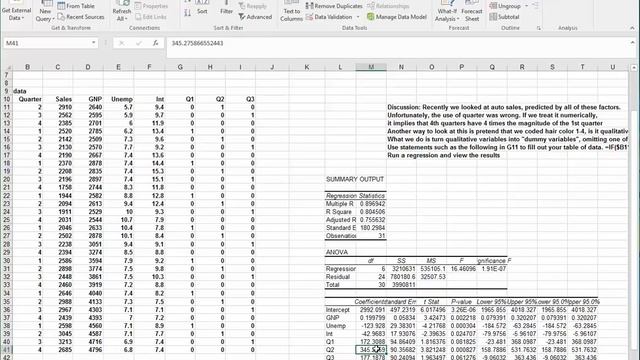Click the 'Regression Statistics' heading cell
The height and width of the screenshot is (360, 640).
(356, 196)
